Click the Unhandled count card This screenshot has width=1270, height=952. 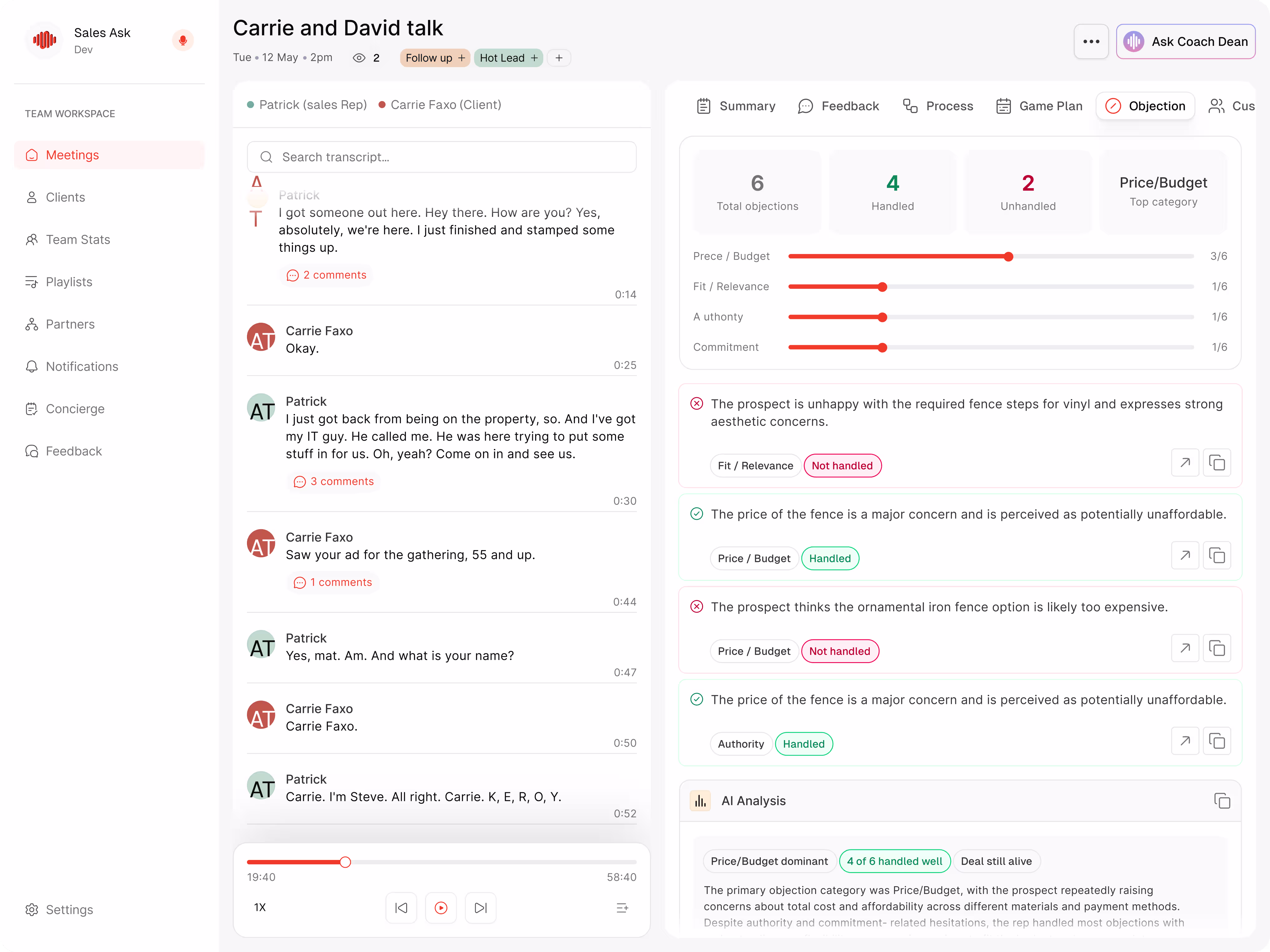[x=1028, y=192]
